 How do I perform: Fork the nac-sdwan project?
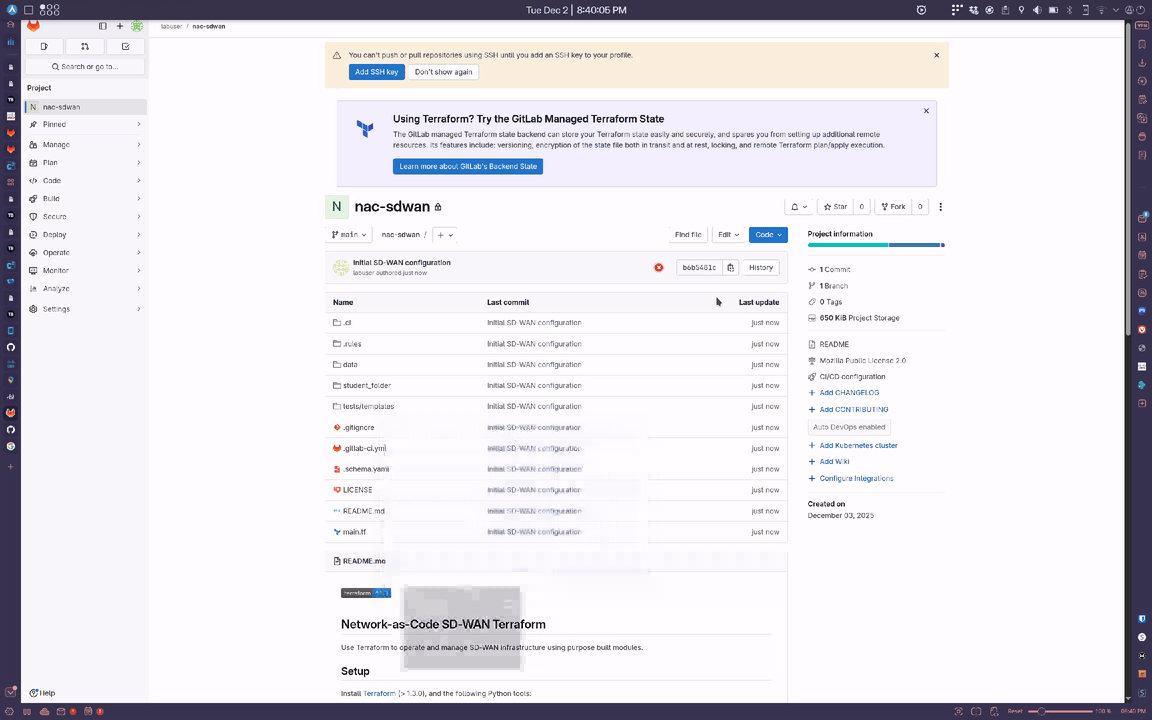893,206
